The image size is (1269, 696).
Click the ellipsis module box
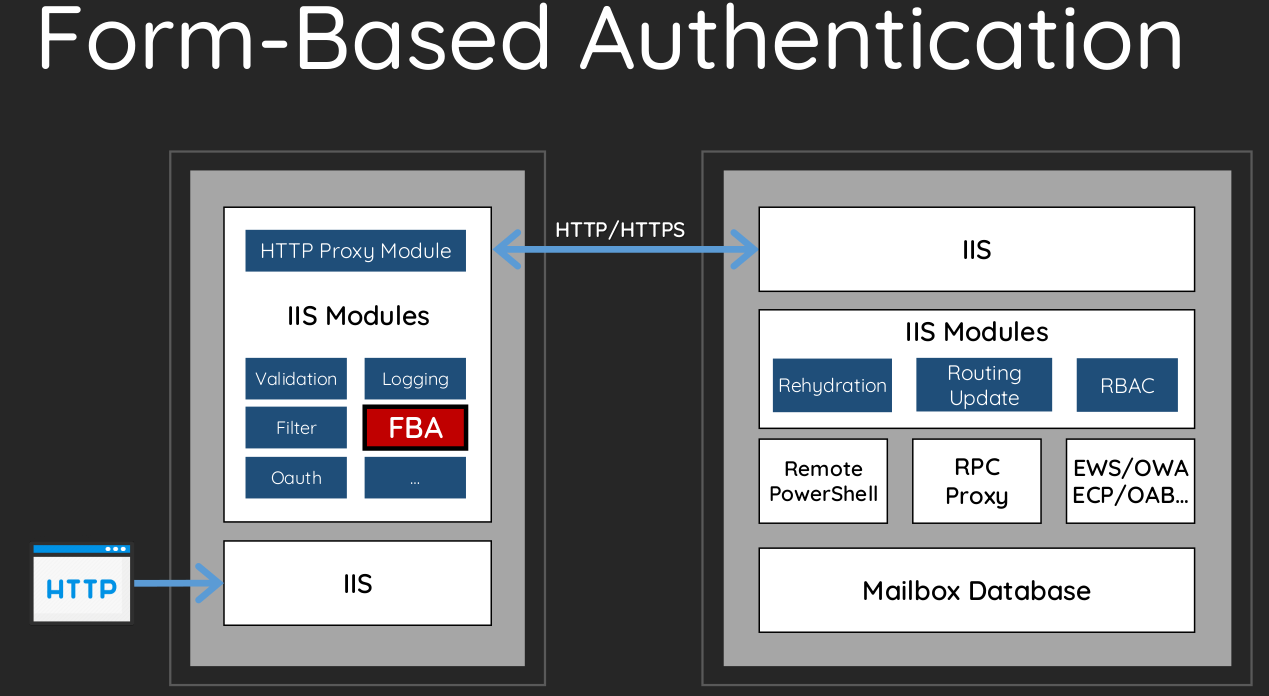(415, 478)
